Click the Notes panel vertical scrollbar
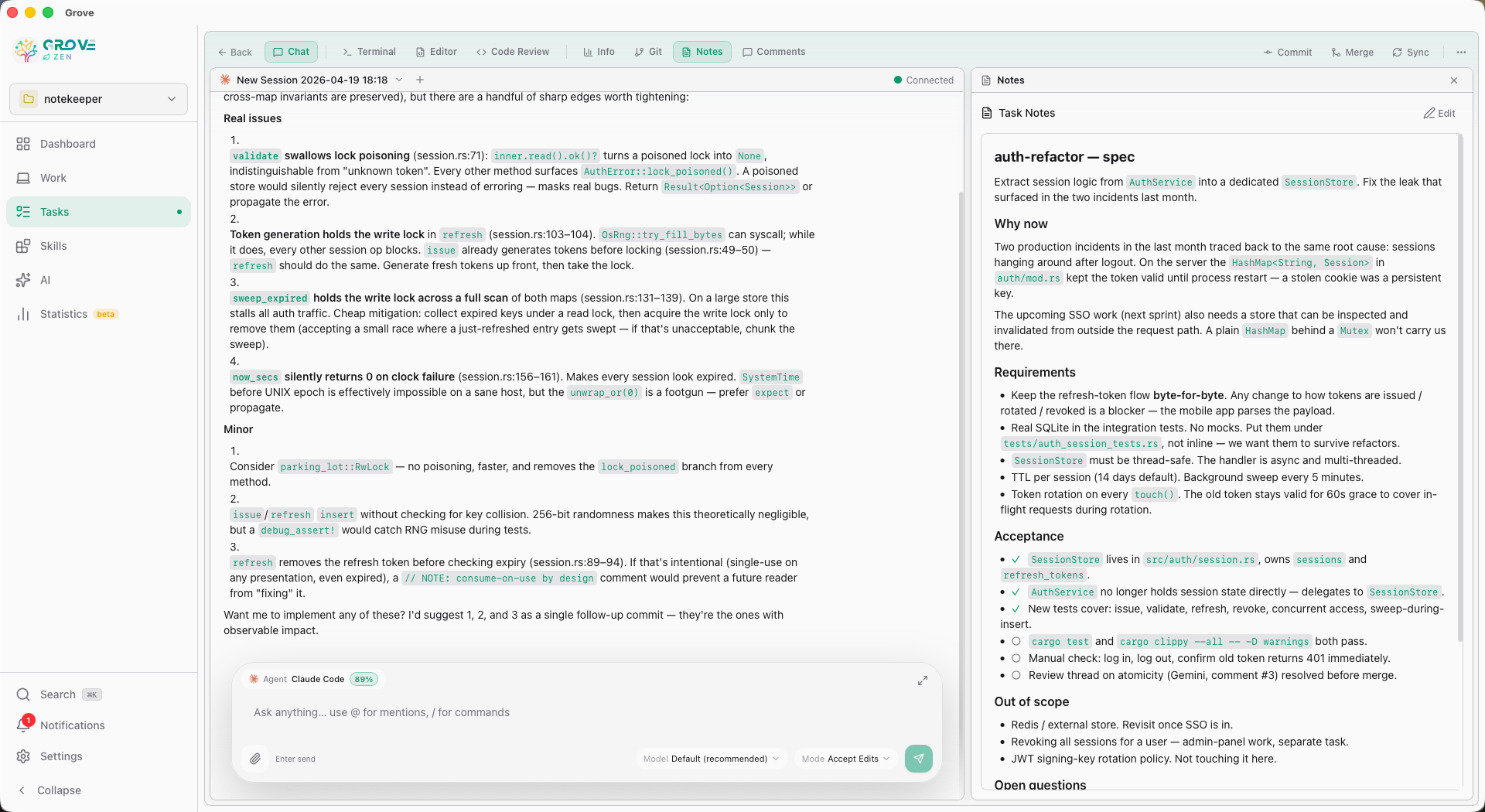The height and width of the screenshot is (812, 1485). tap(1460, 387)
